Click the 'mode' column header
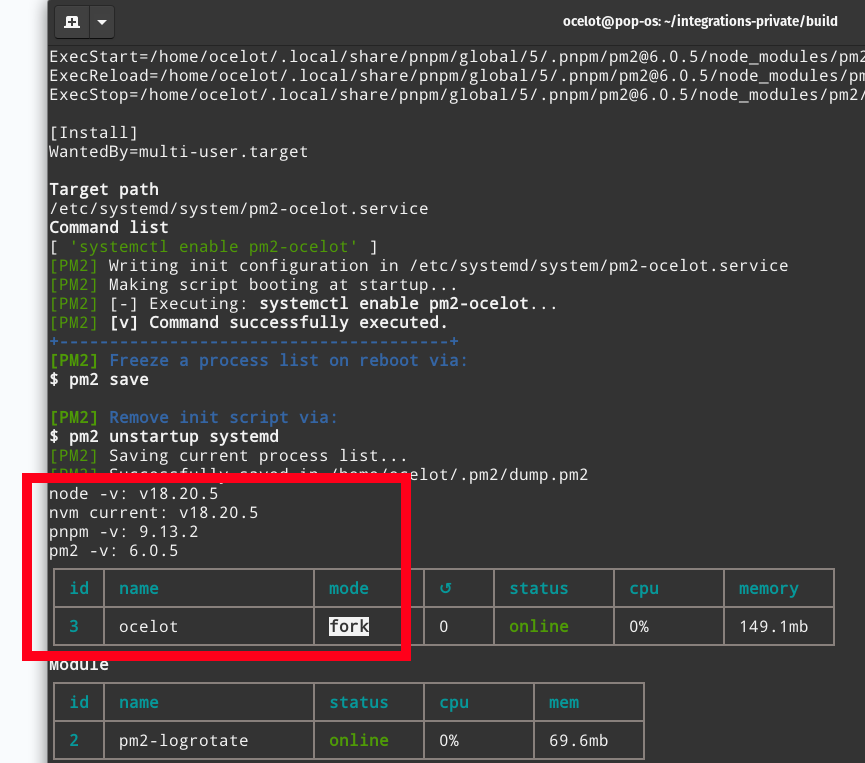 349,588
